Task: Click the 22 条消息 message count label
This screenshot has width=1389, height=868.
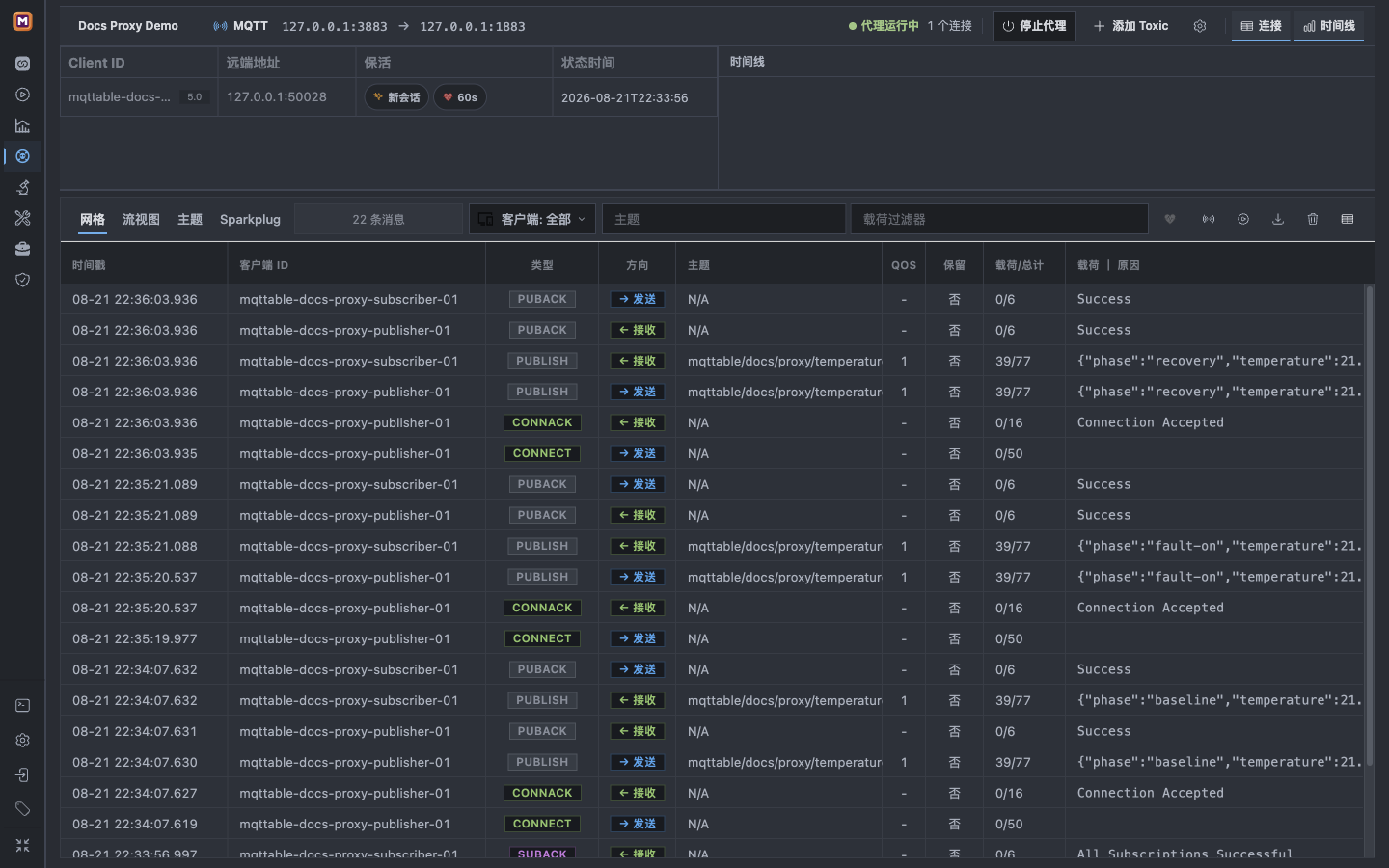Action: (378, 219)
